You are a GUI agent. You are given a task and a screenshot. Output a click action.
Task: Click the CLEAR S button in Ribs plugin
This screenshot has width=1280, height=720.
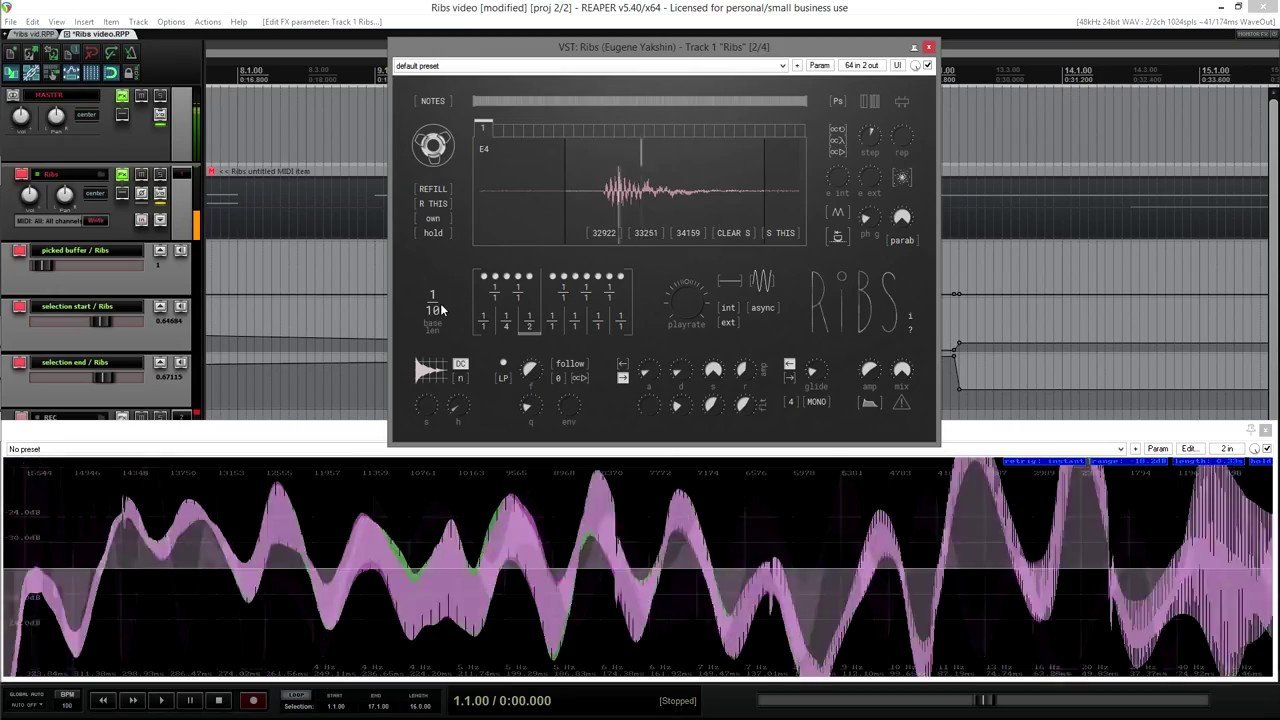(x=732, y=232)
